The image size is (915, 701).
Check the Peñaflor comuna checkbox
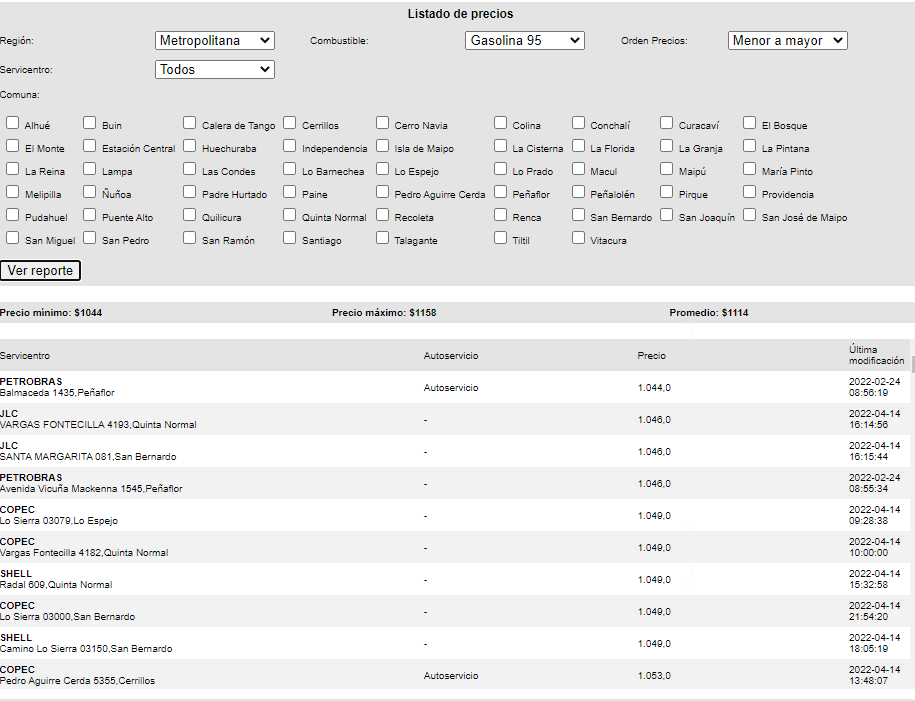(x=501, y=192)
